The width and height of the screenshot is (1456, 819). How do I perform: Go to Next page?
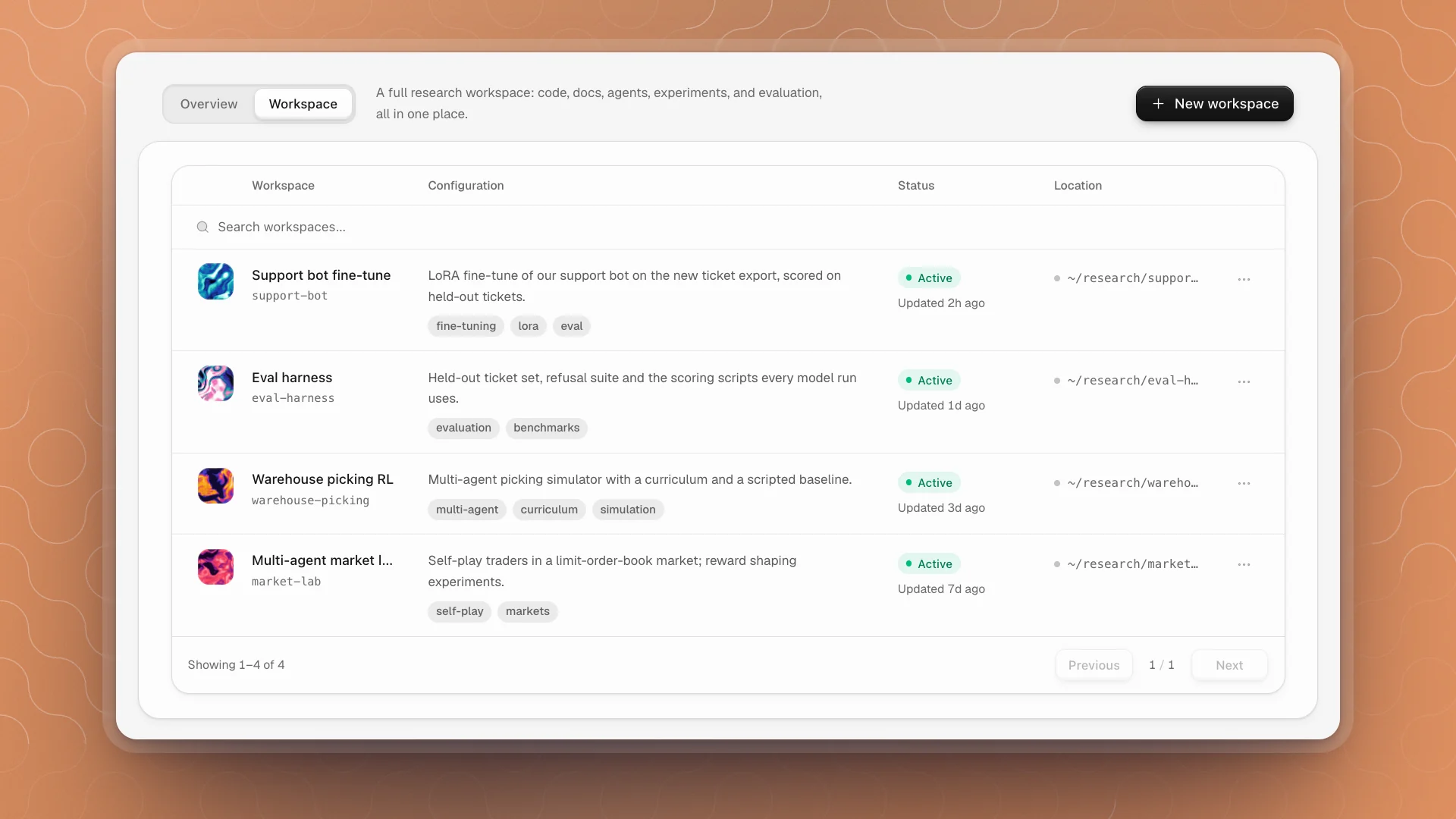(1229, 665)
